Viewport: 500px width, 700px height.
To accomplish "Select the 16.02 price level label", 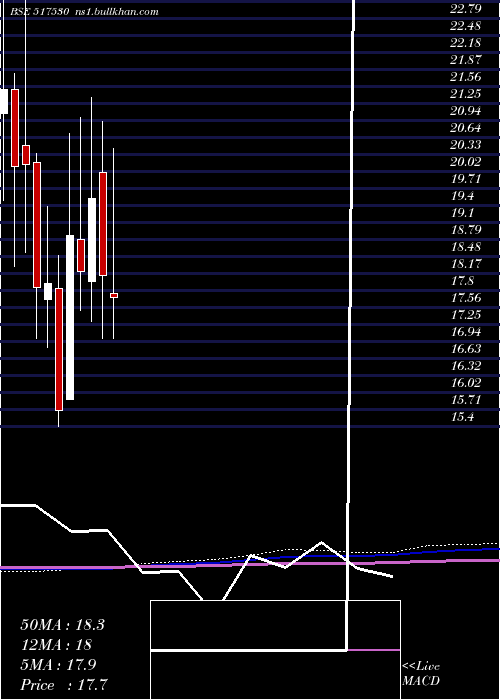I will tap(465, 382).
